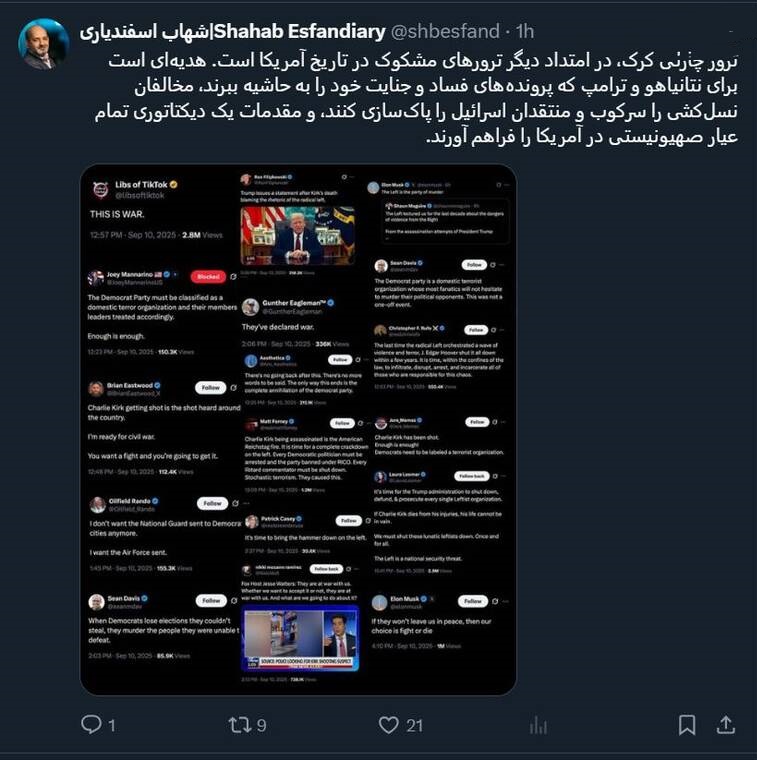Click the Follow button next to Brian Eastwood
Screen dimensions: 757x760
click(x=211, y=387)
